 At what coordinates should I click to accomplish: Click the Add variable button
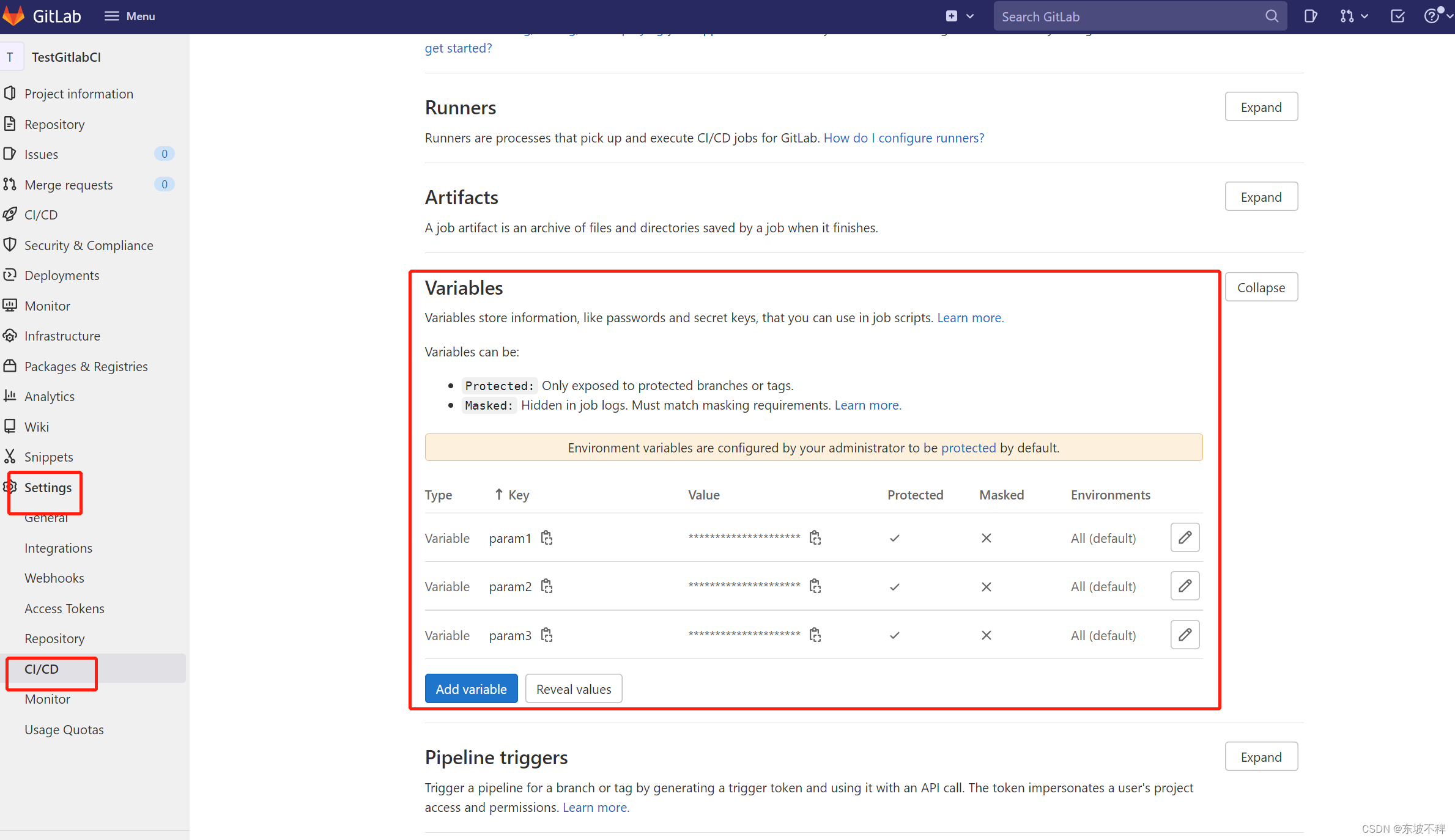tap(470, 688)
